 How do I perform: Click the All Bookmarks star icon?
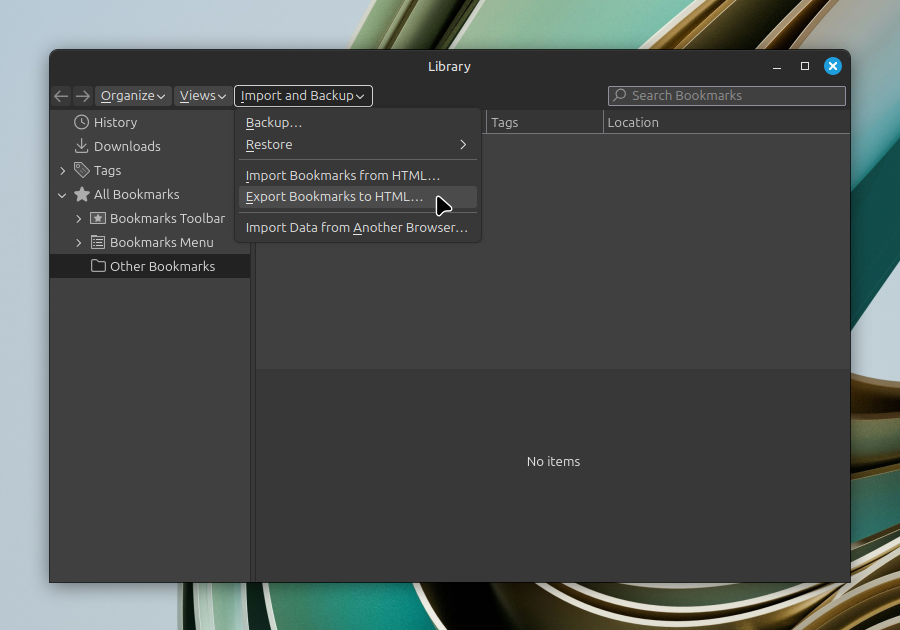(x=82, y=195)
